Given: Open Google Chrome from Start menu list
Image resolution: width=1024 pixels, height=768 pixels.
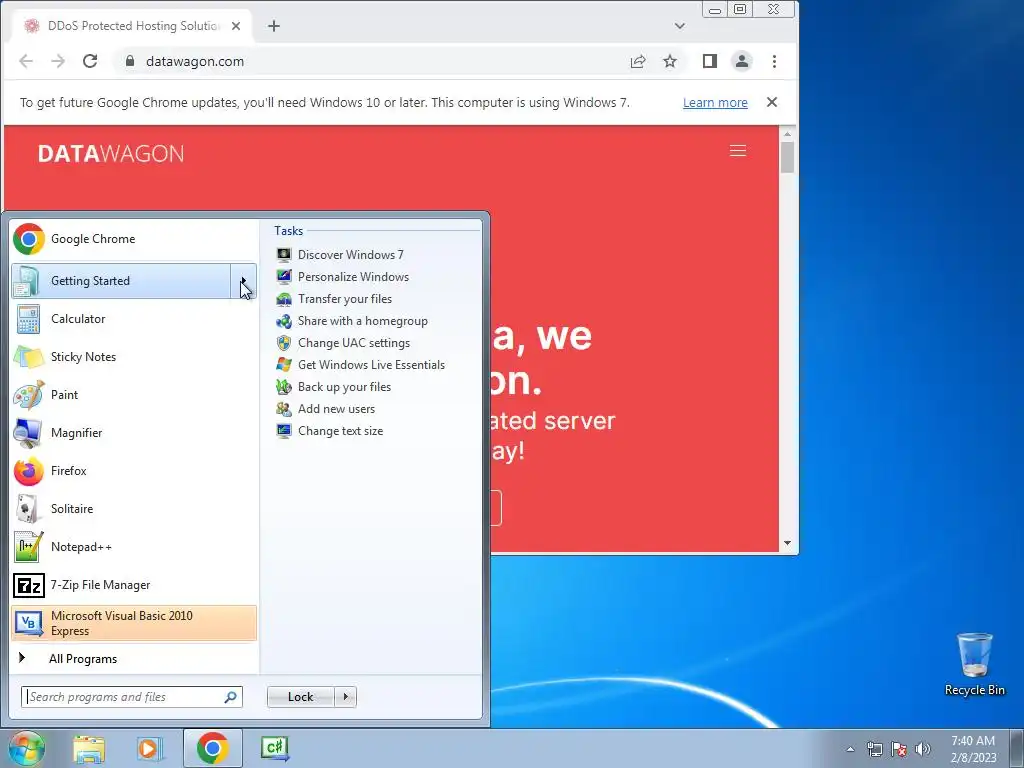Looking at the screenshot, I should (134, 239).
